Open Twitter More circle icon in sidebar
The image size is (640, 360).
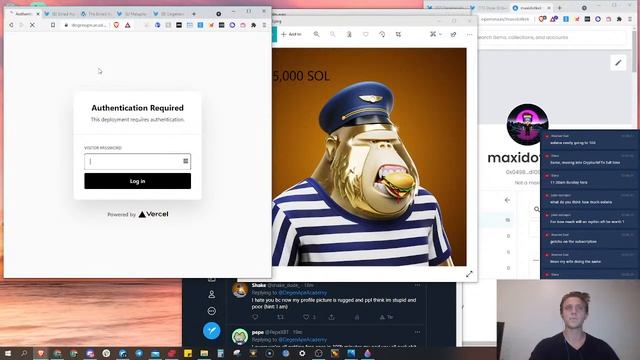(211, 311)
